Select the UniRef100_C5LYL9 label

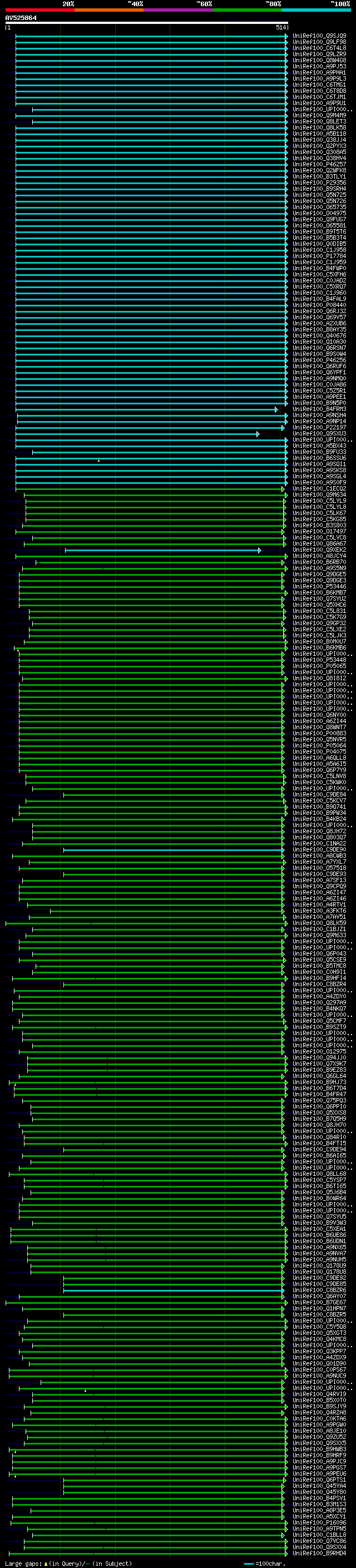319,501
